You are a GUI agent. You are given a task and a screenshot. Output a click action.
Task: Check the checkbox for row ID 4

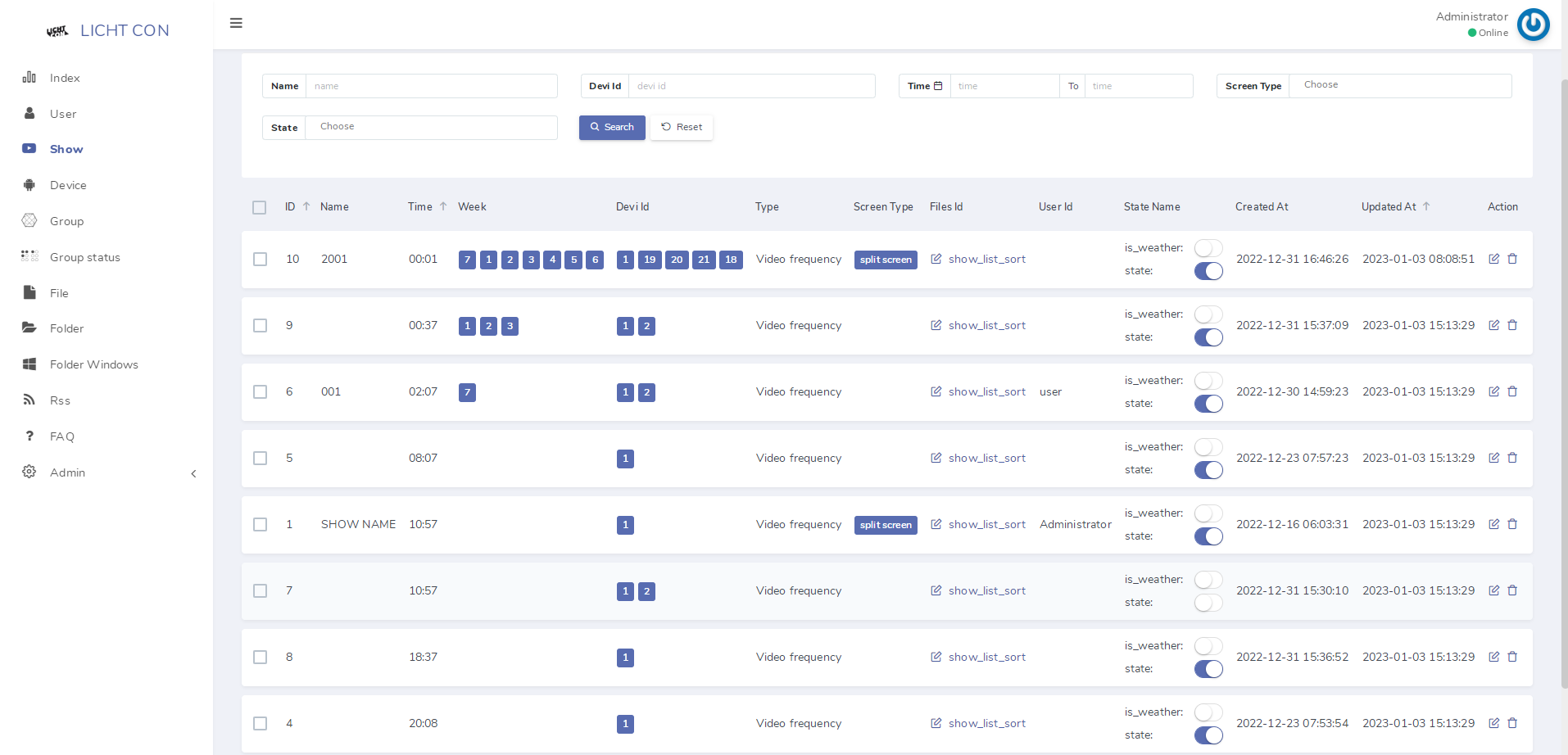pyautogui.click(x=261, y=723)
